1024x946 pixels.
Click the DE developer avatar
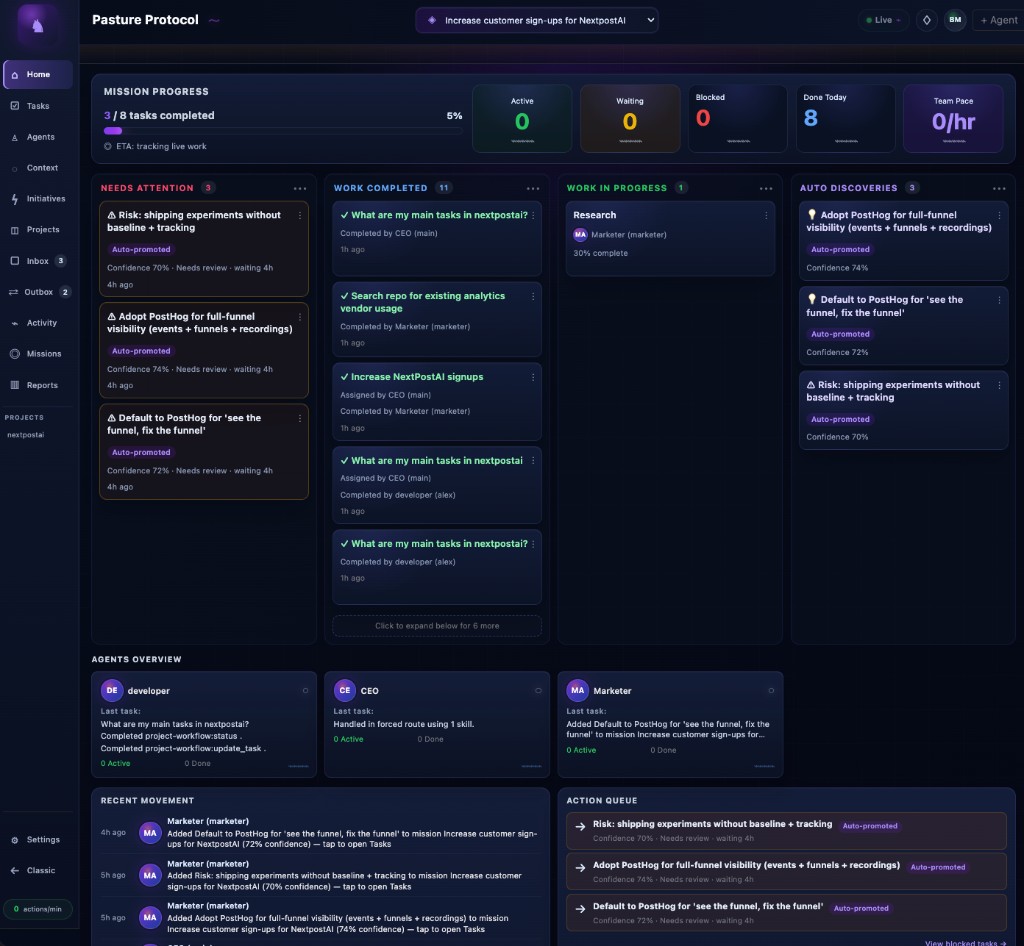112,690
